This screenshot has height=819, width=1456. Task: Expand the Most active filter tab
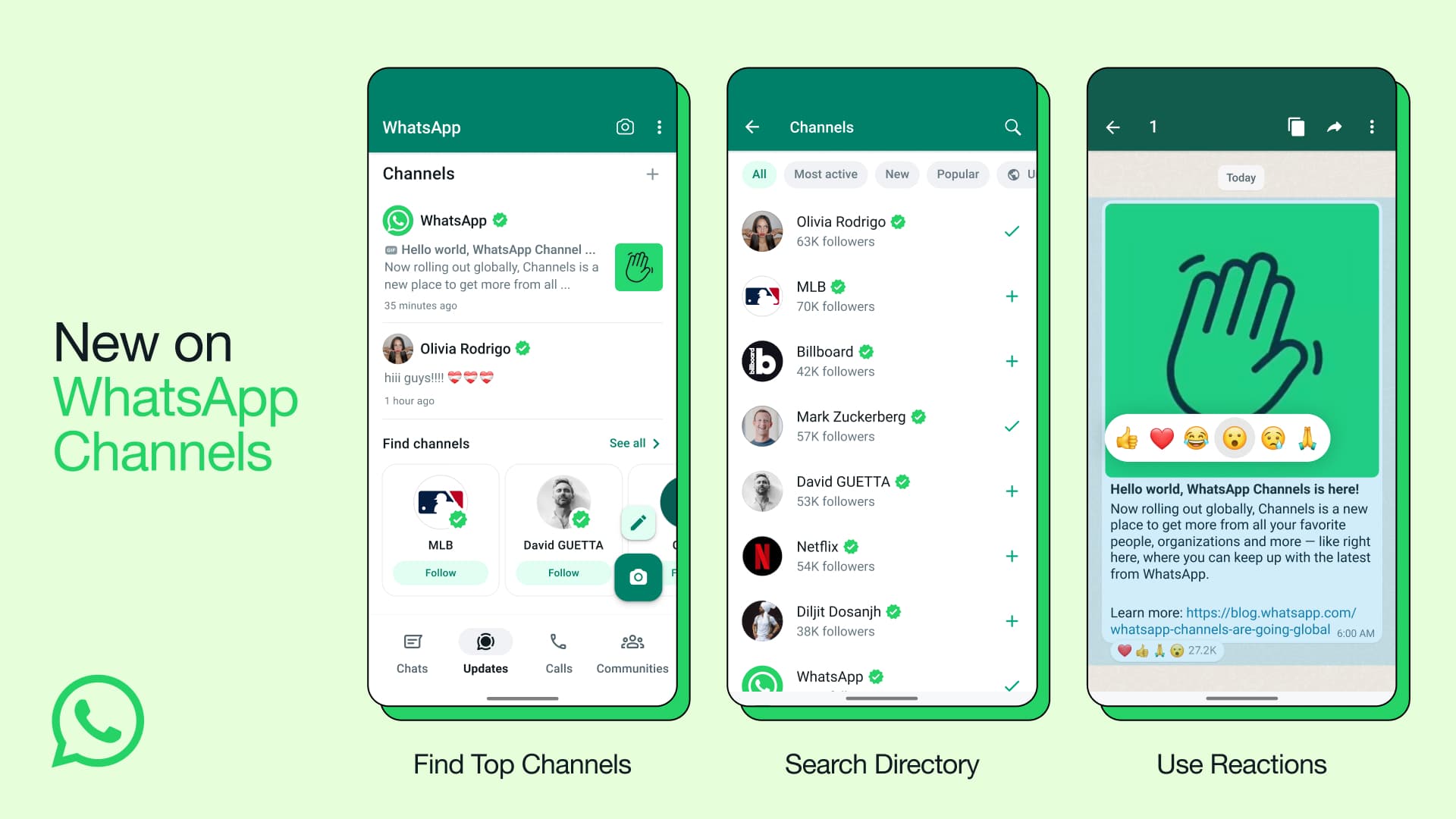click(825, 174)
